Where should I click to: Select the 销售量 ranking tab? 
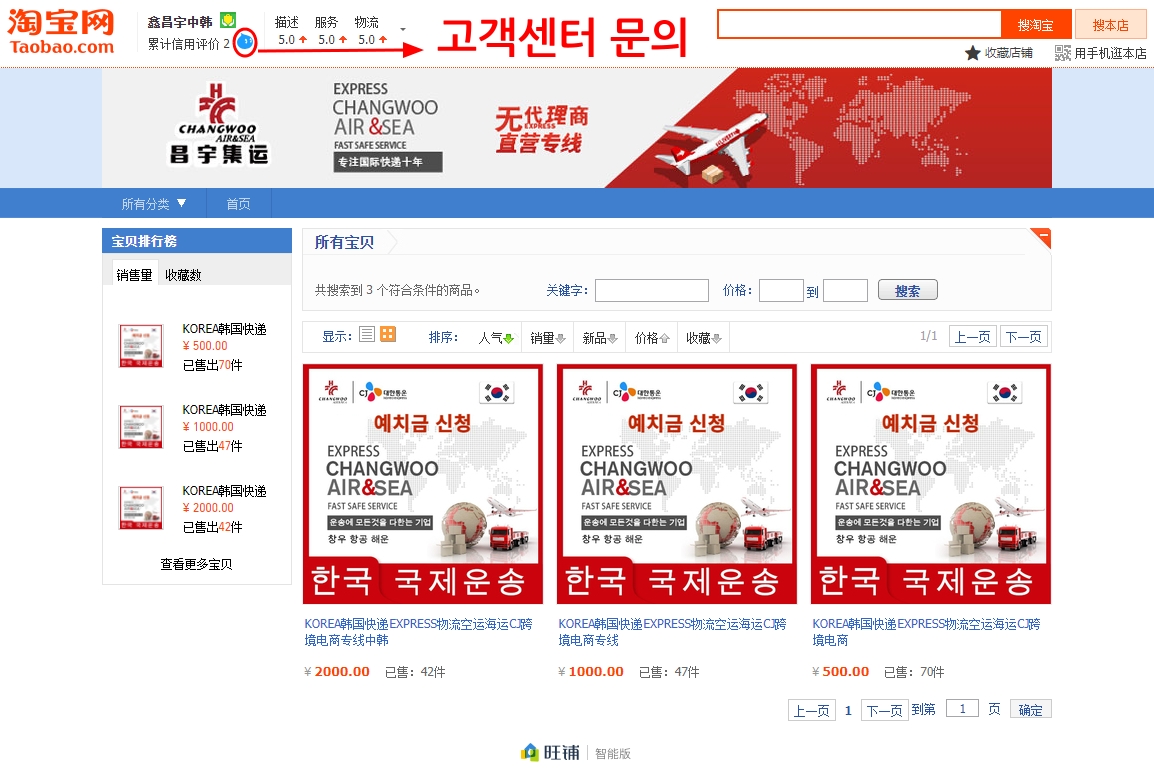click(x=135, y=275)
